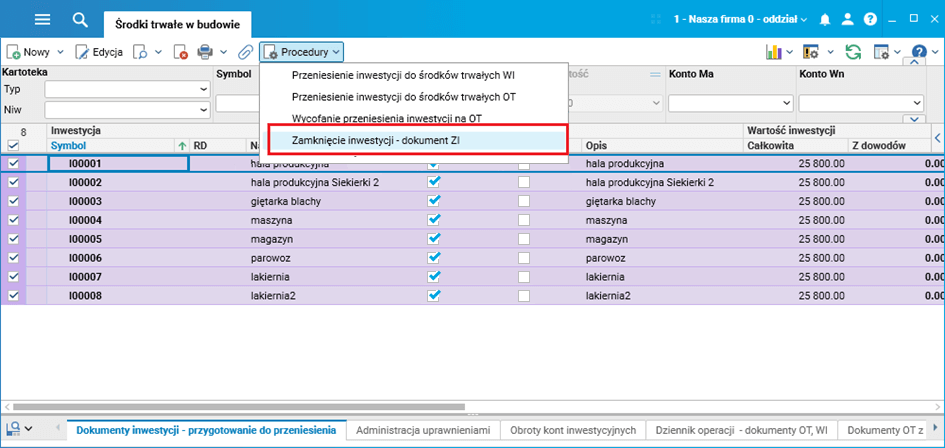Toggle the Procedury dropdown button
The width and height of the screenshot is (945, 448).
tap(302, 52)
